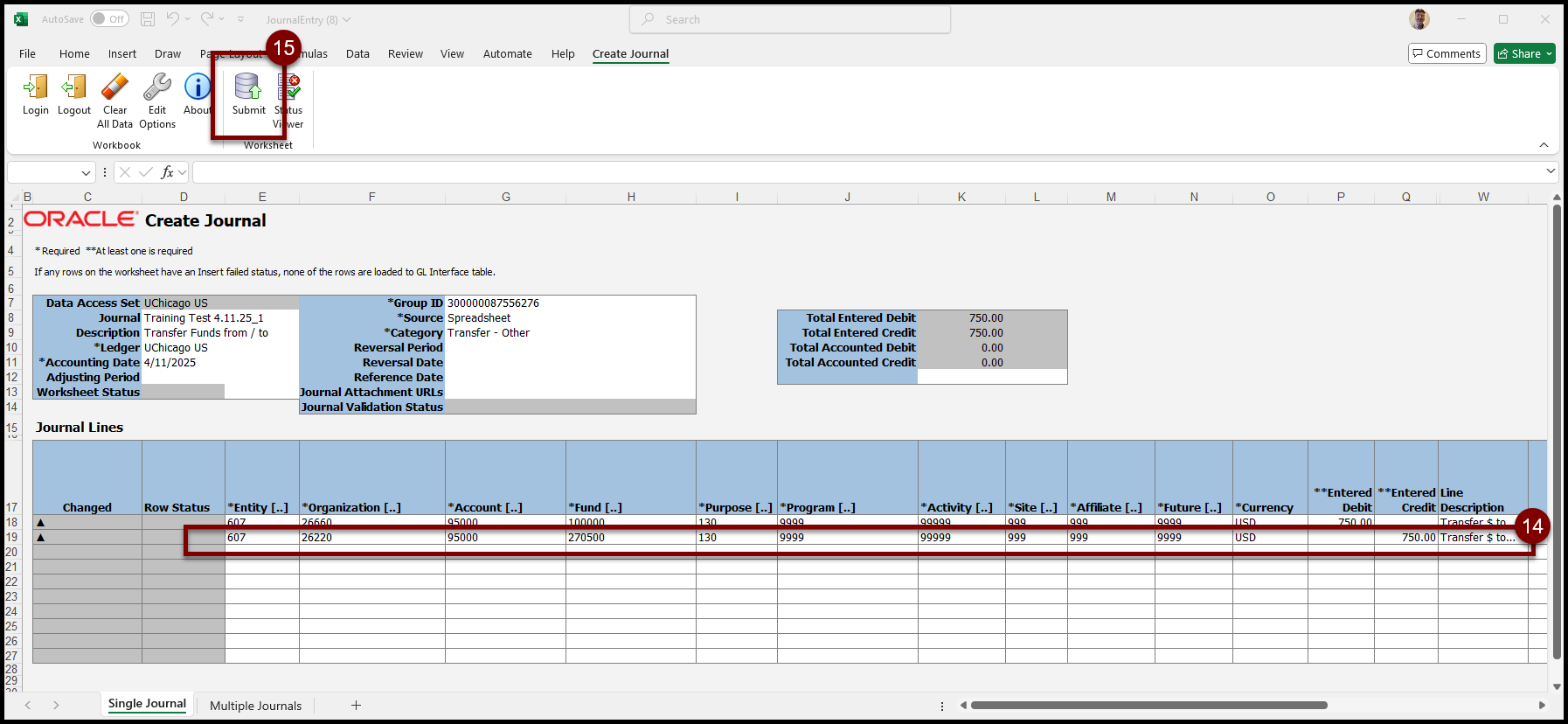
Task: Open the Comments pane
Action: [x=1447, y=54]
